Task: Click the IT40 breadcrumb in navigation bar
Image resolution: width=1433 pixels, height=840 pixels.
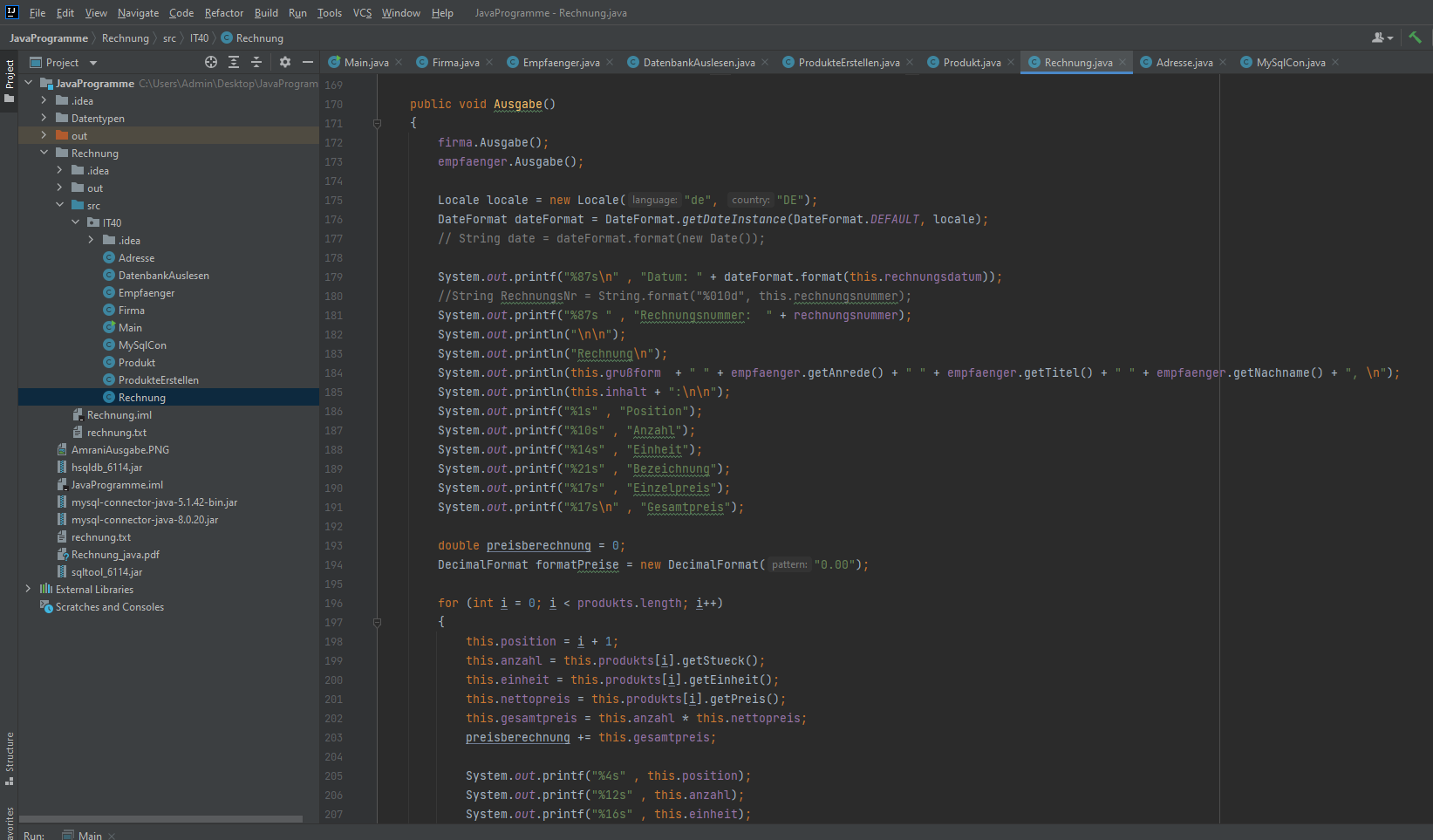Action: (x=200, y=38)
